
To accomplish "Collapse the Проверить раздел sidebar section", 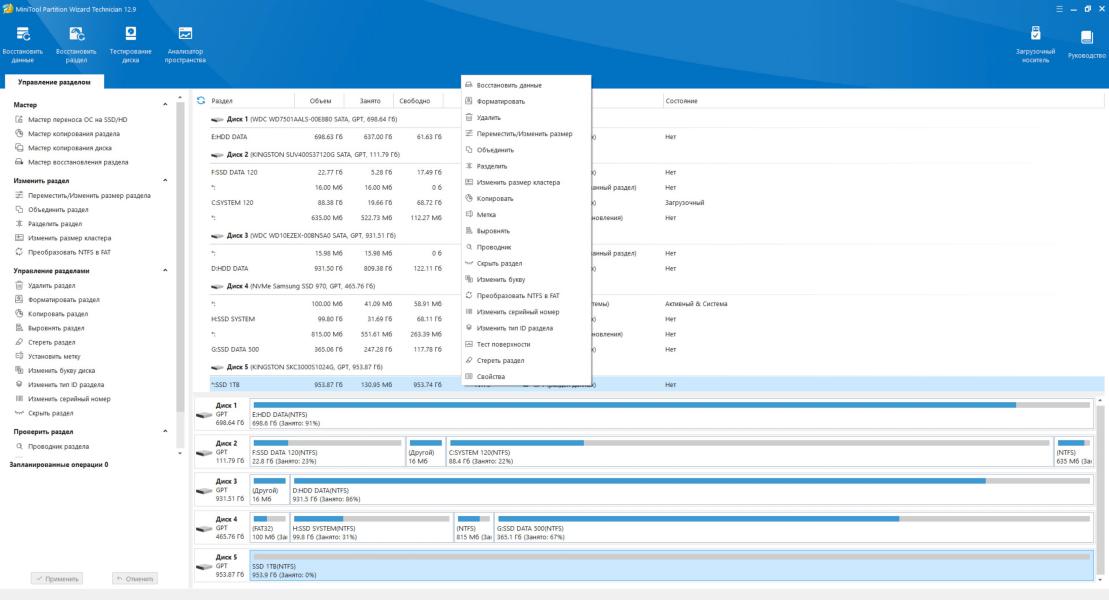I will [165, 431].
